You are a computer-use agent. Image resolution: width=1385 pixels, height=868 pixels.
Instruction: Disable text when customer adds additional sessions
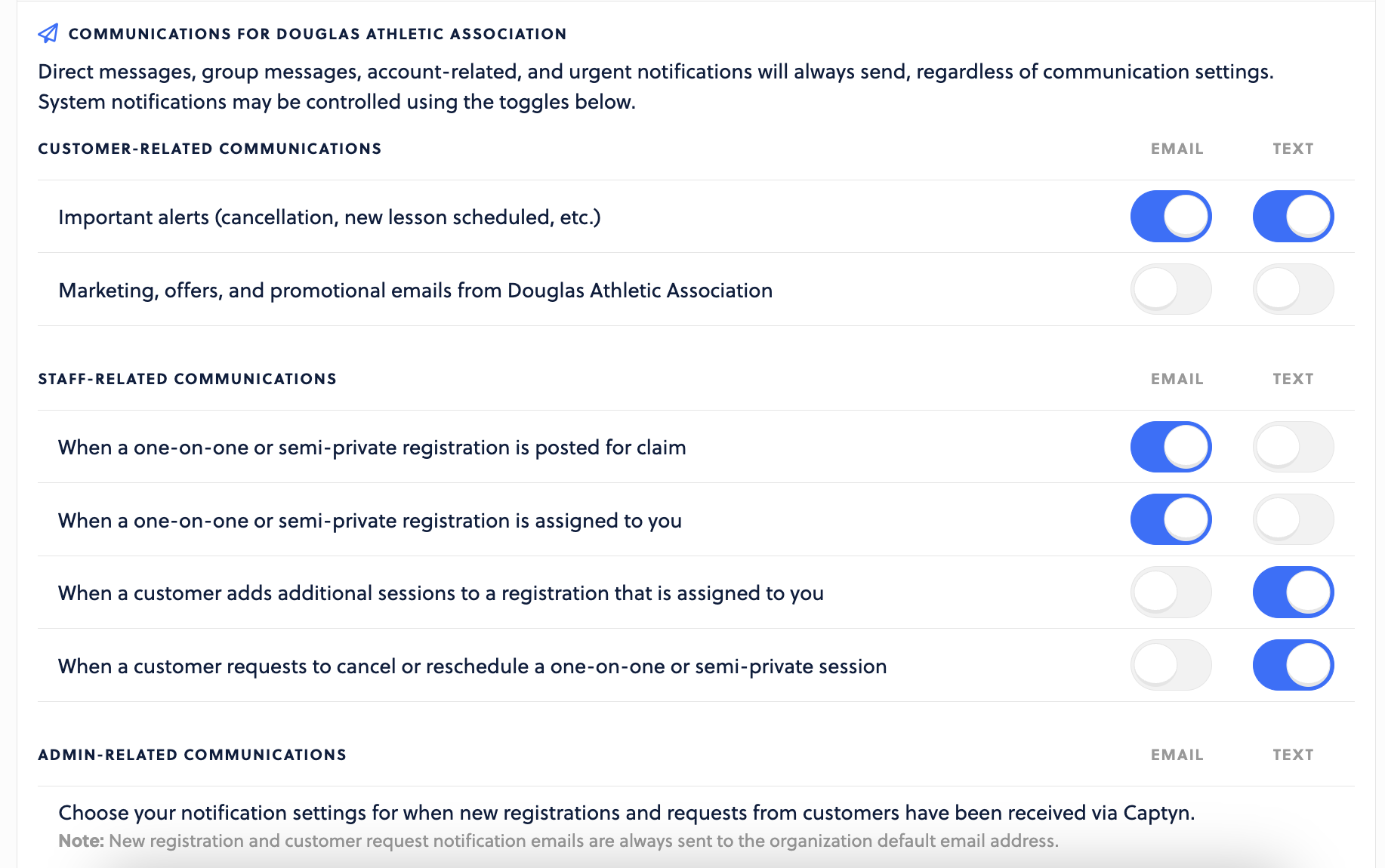(x=1293, y=593)
